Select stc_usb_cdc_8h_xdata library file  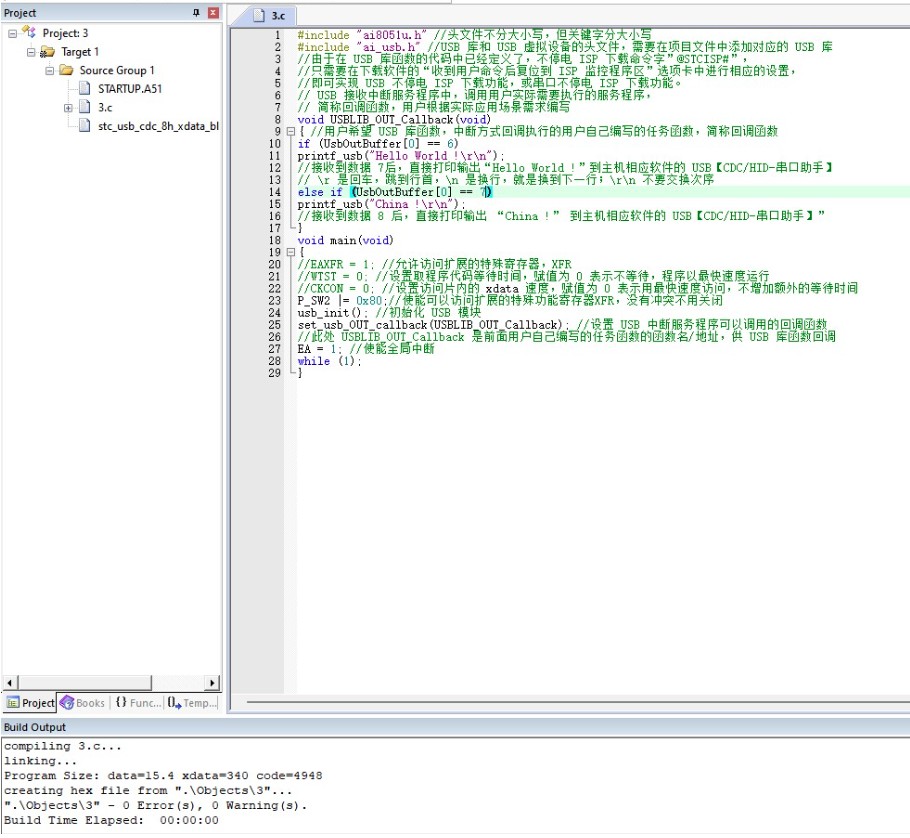(158, 126)
